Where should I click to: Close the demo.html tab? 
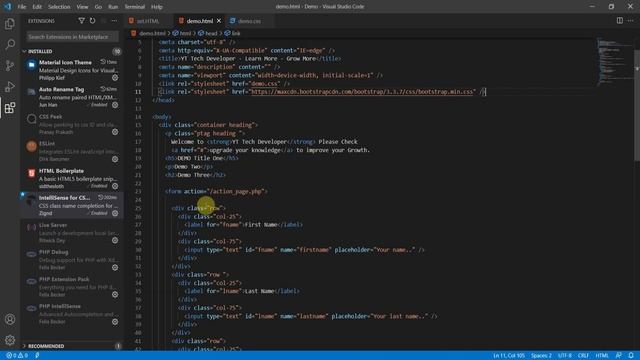(219, 21)
